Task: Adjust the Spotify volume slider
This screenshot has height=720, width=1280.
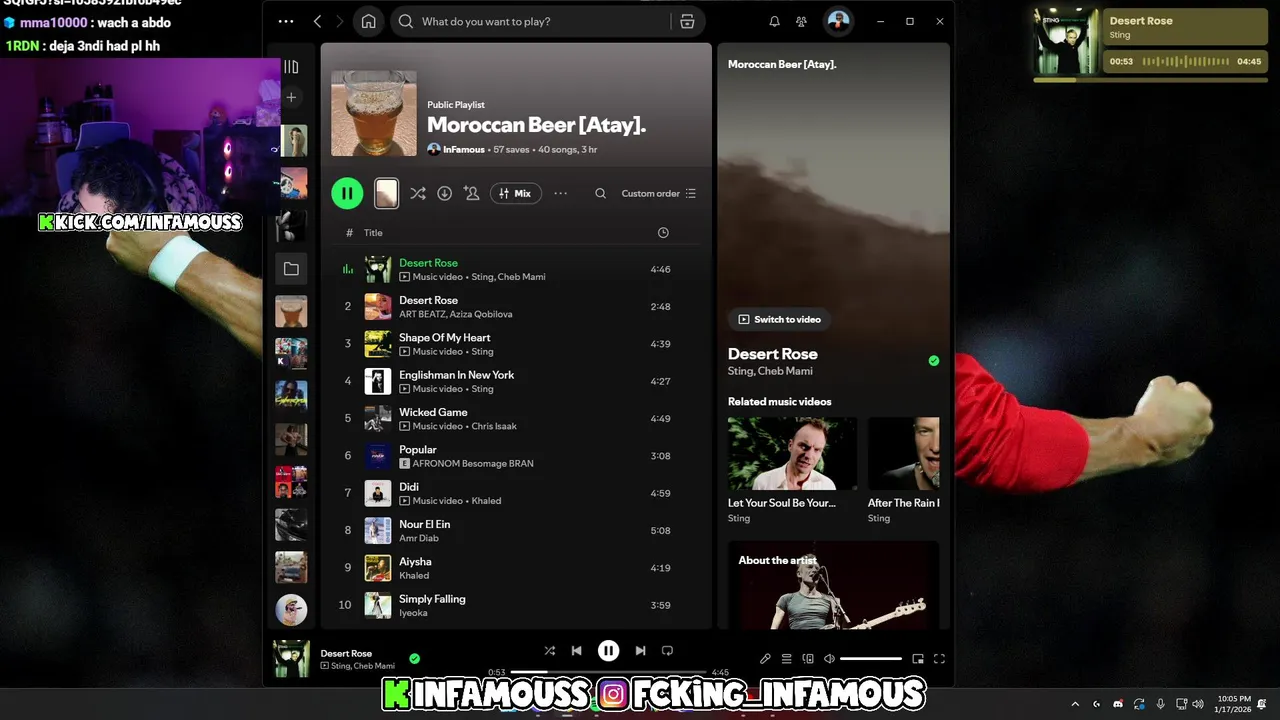Action: (x=871, y=659)
